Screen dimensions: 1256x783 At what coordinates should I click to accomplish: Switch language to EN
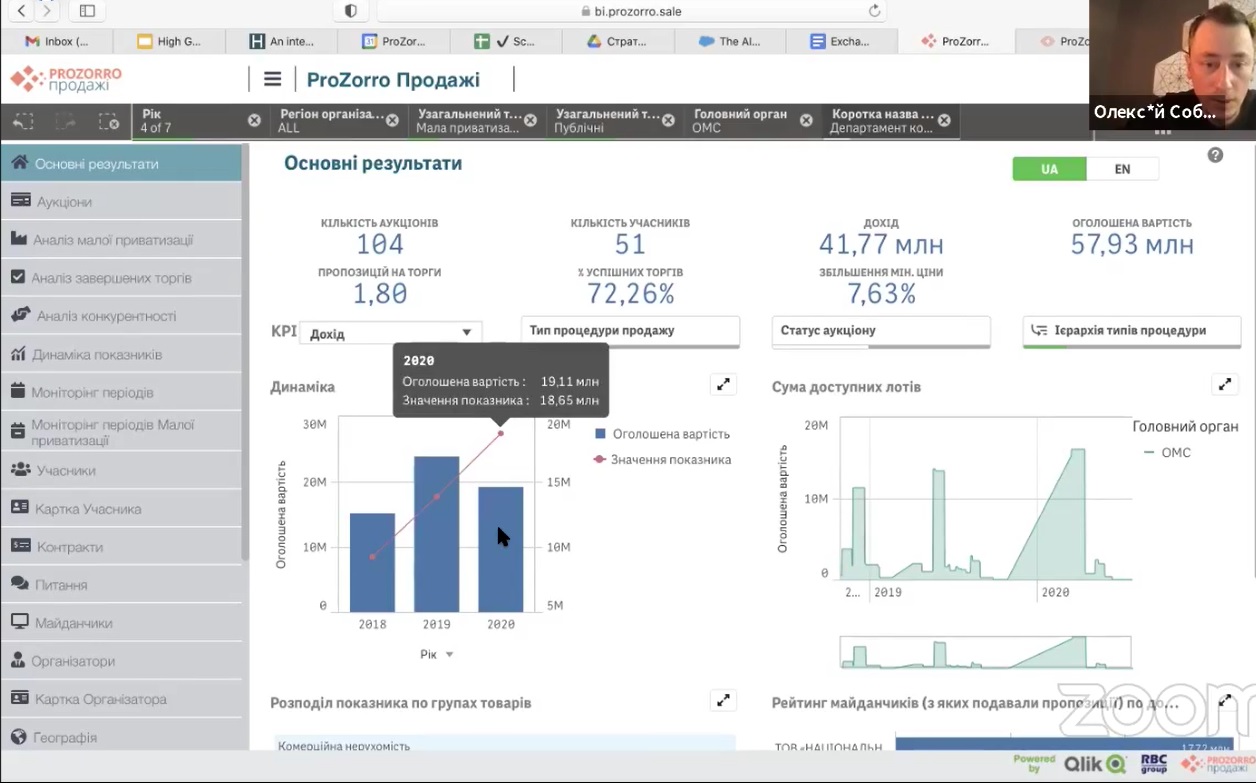pos(1122,169)
